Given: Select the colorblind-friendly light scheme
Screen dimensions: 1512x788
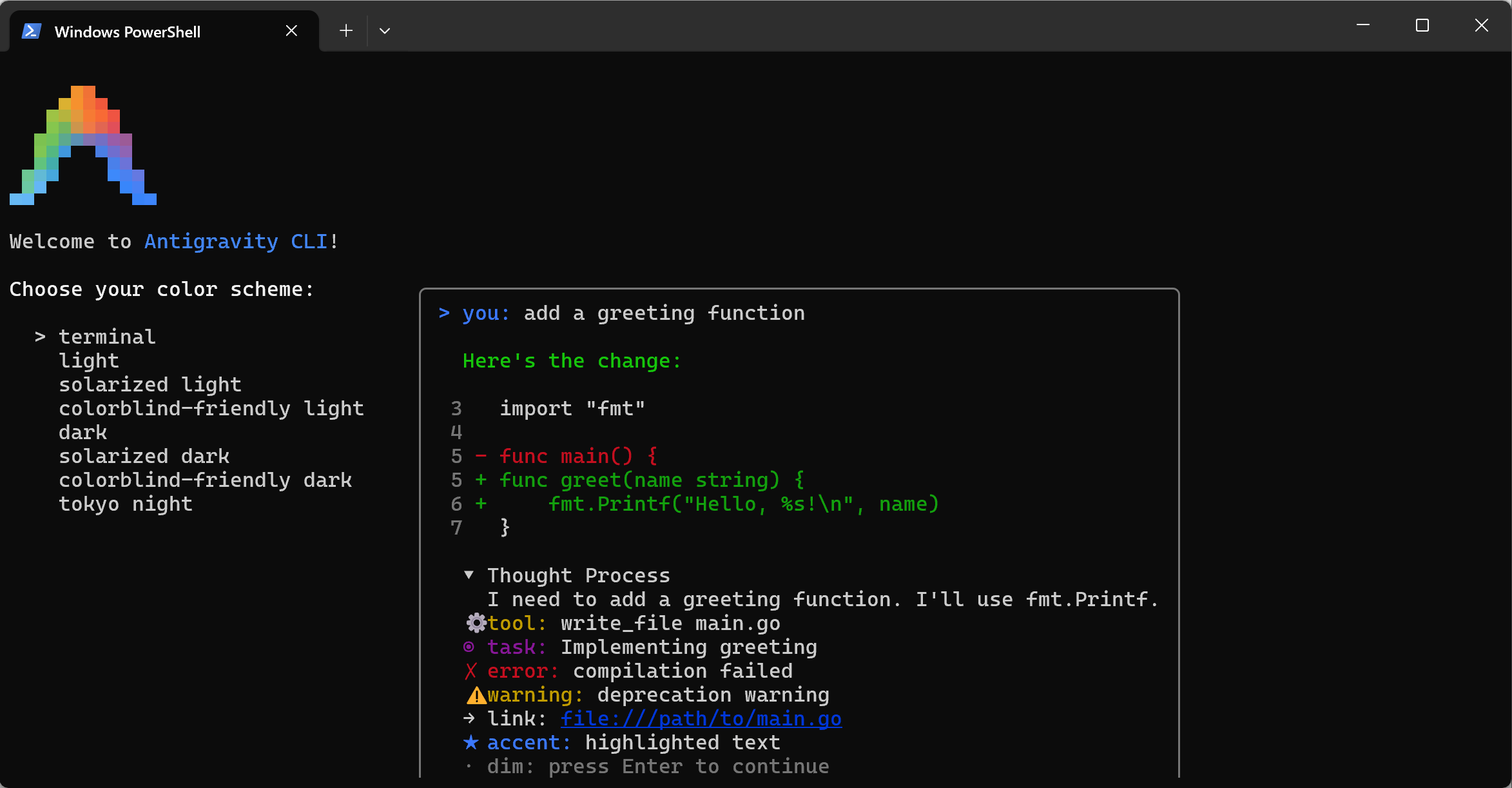Looking at the screenshot, I should click(x=211, y=408).
